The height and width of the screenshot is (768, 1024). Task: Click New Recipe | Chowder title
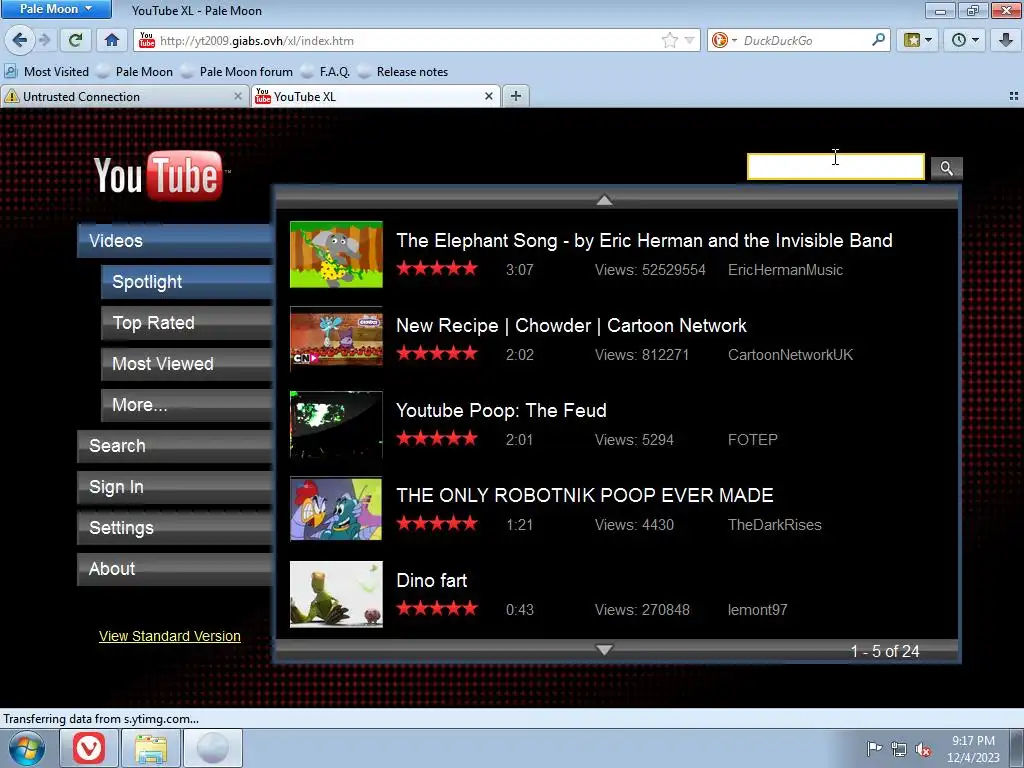click(571, 325)
